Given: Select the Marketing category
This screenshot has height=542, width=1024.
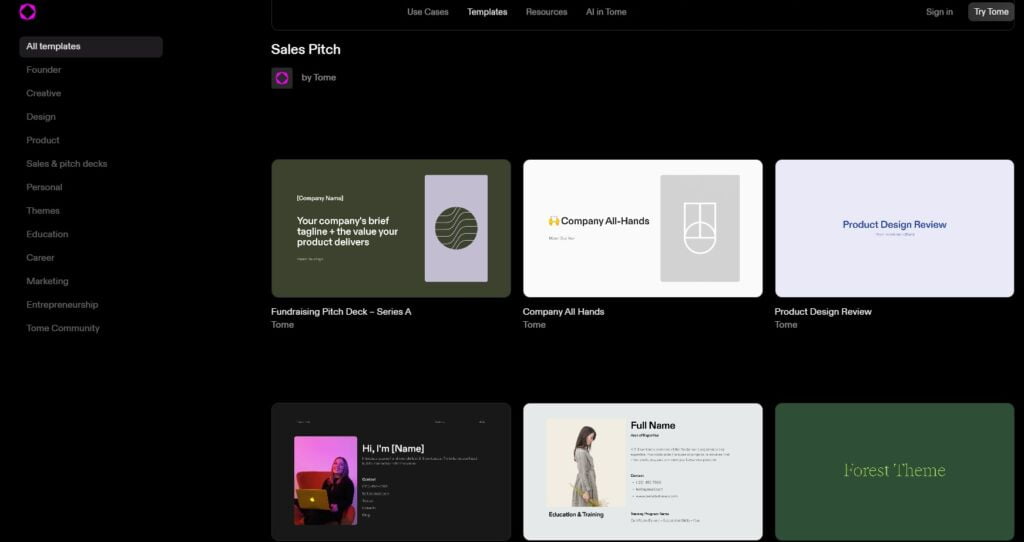Looking at the screenshot, I should coord(47,281).
